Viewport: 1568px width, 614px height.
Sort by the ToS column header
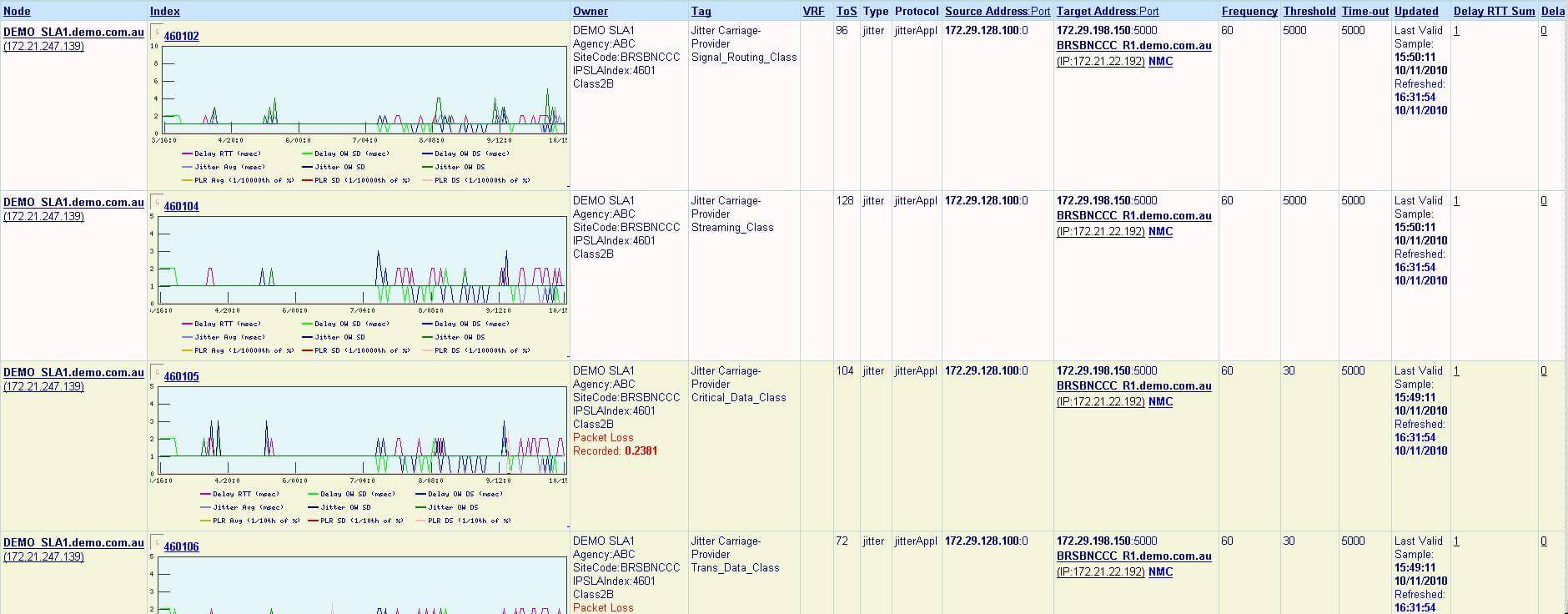[x=847, y=11]
